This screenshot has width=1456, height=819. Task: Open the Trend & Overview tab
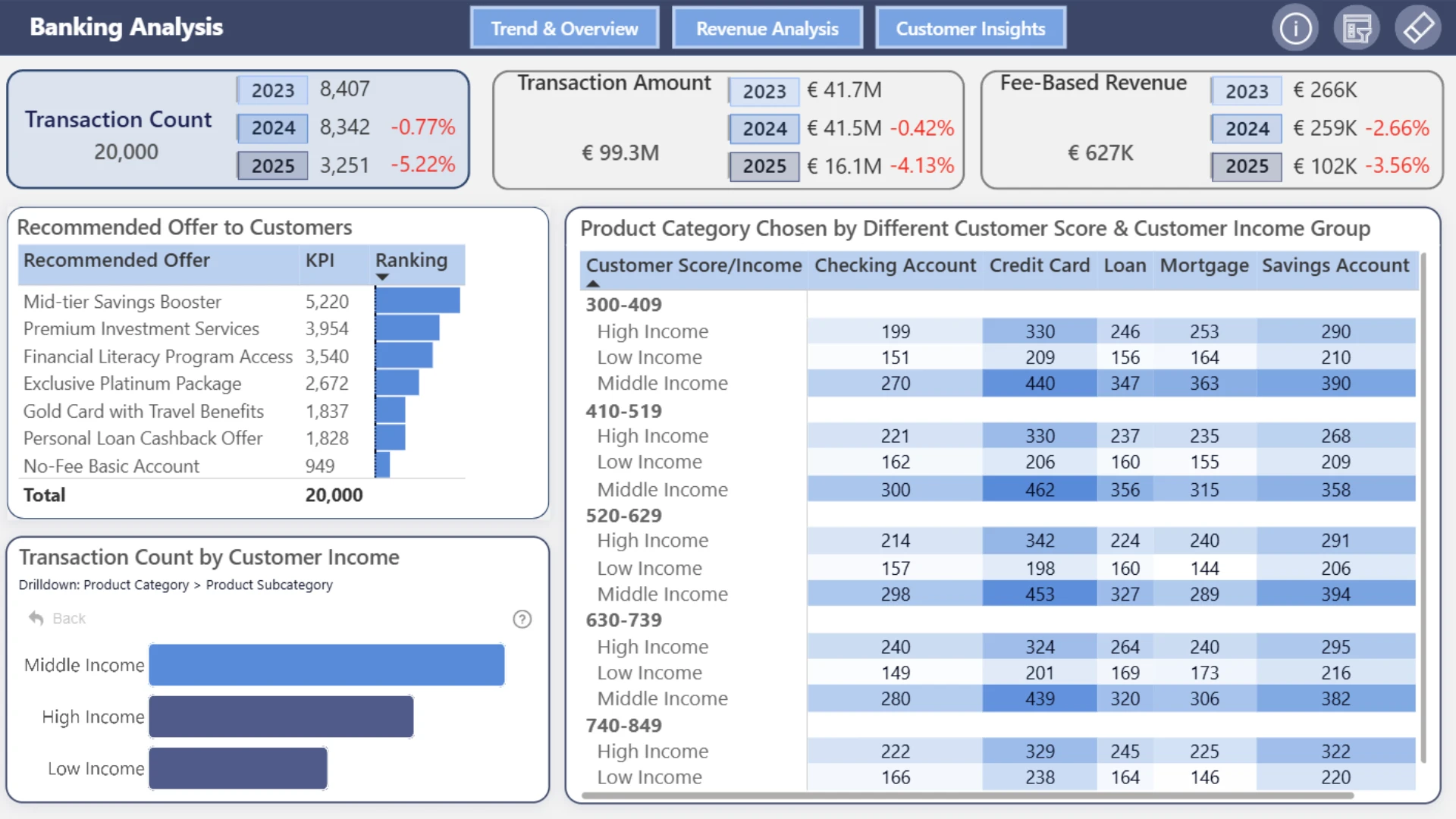564,28
